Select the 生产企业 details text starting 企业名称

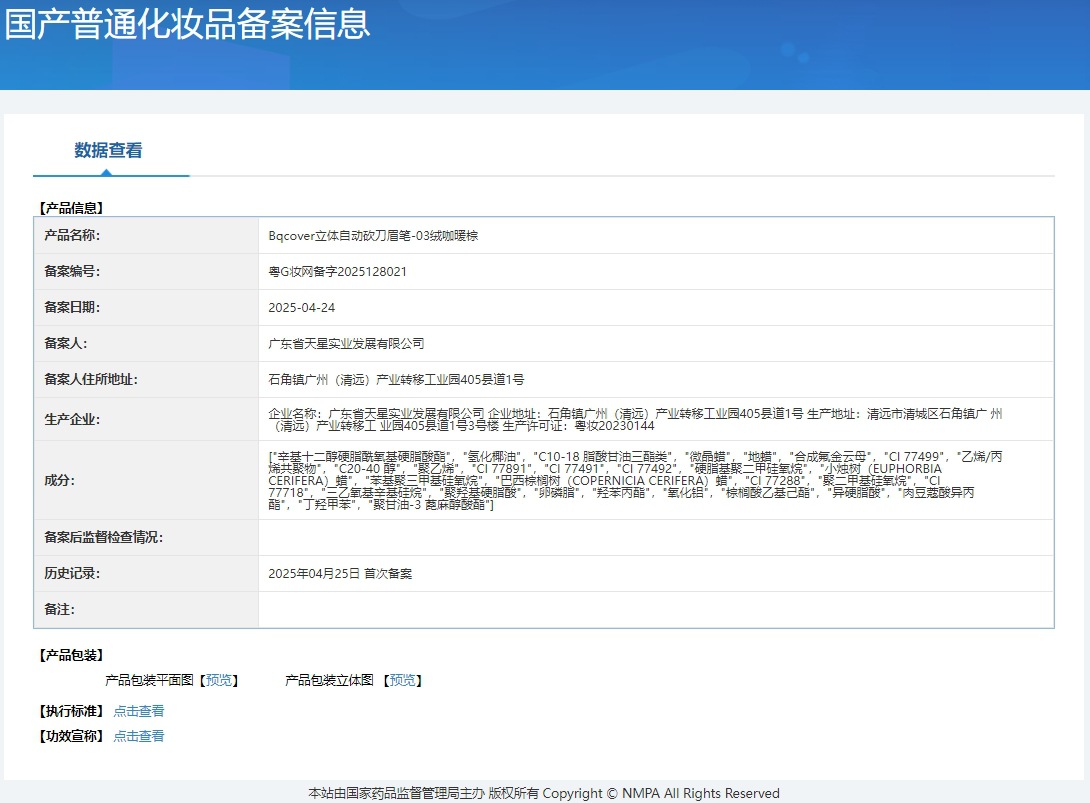[x=635, y=419]
